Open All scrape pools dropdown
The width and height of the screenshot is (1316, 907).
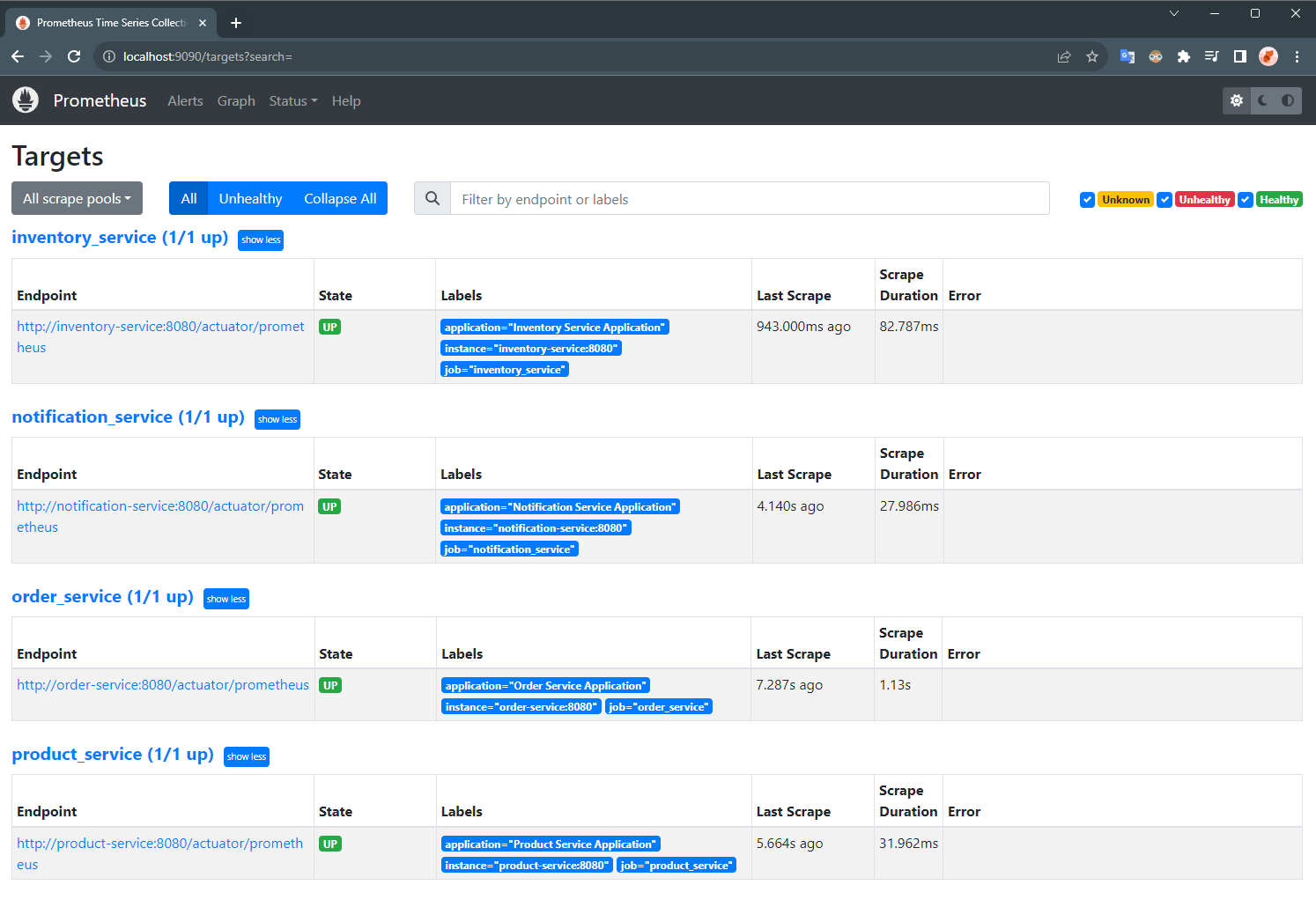pyautogui.click(x=77, y=198)
